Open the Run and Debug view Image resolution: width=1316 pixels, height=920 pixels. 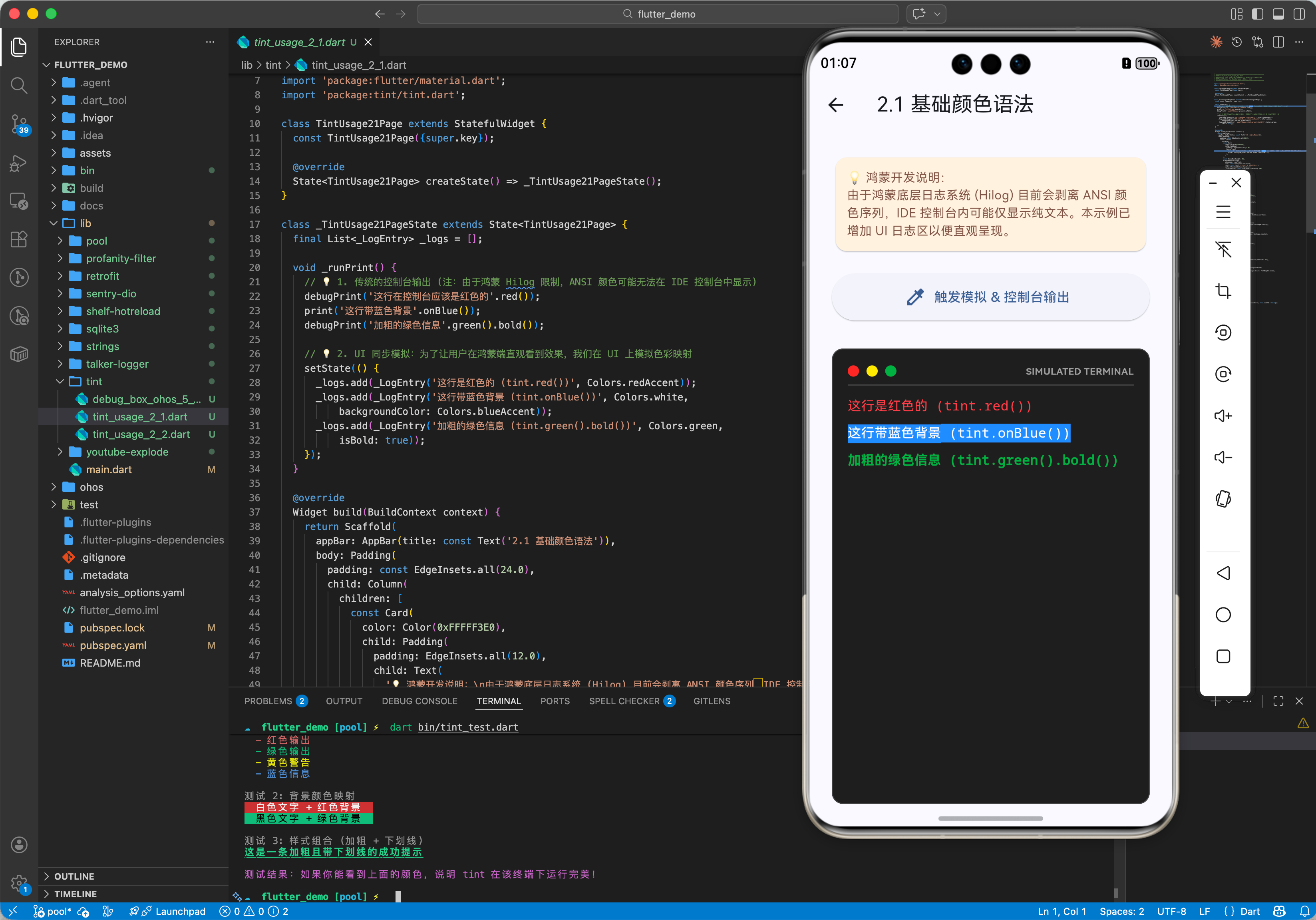pyautogui.click(x=19, y=163)
